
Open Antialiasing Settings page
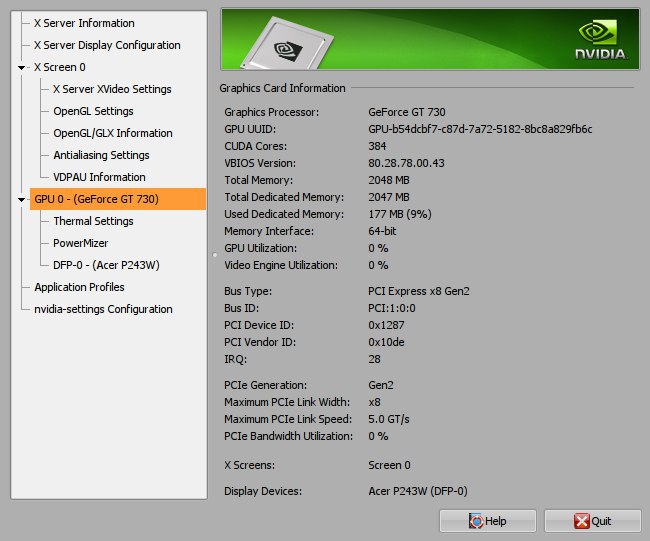tap(101, 155)
